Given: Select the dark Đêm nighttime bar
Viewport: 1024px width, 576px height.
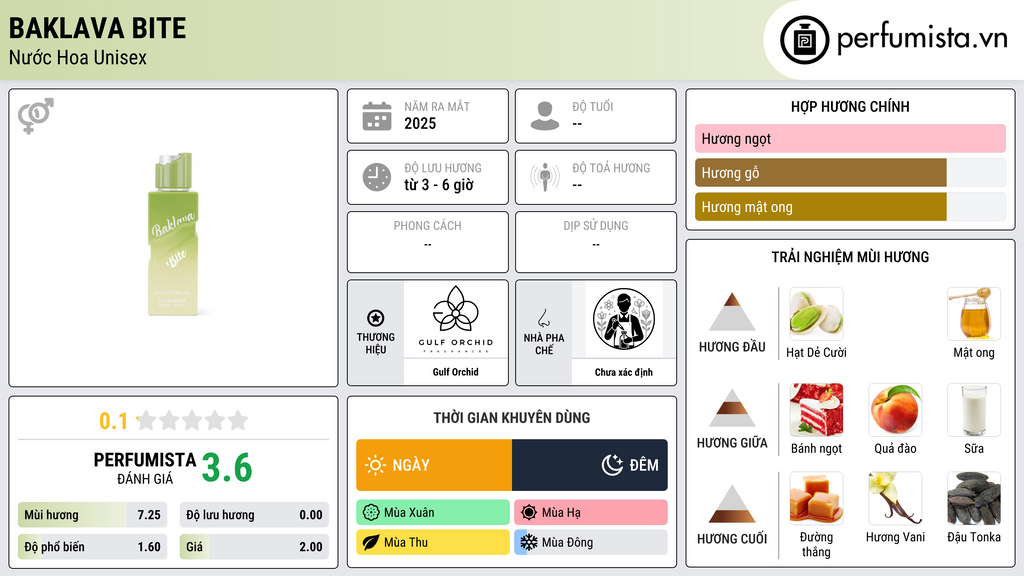Looking at the screenshot, I should (590, 465).
